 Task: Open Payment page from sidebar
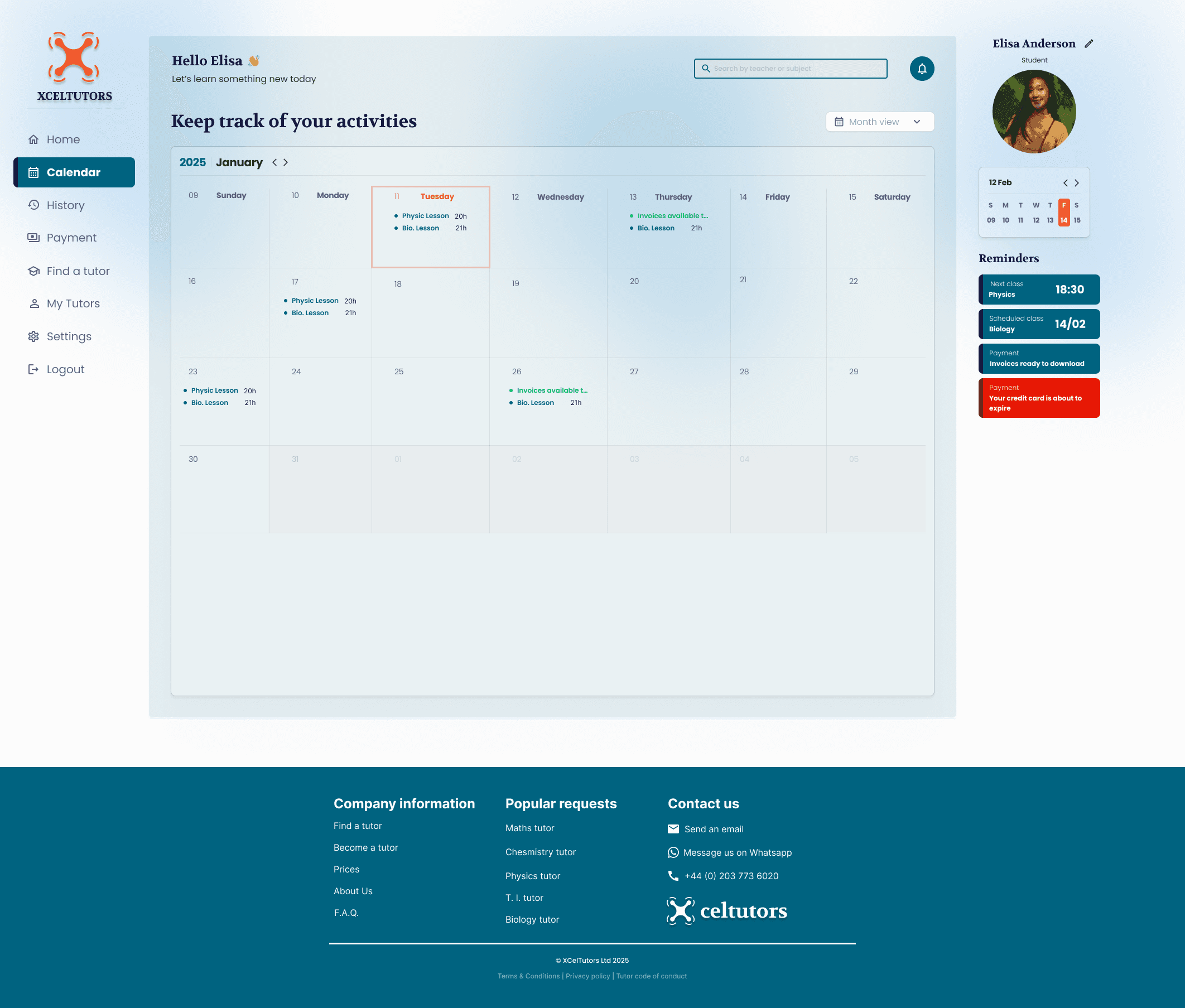point(71,238)
